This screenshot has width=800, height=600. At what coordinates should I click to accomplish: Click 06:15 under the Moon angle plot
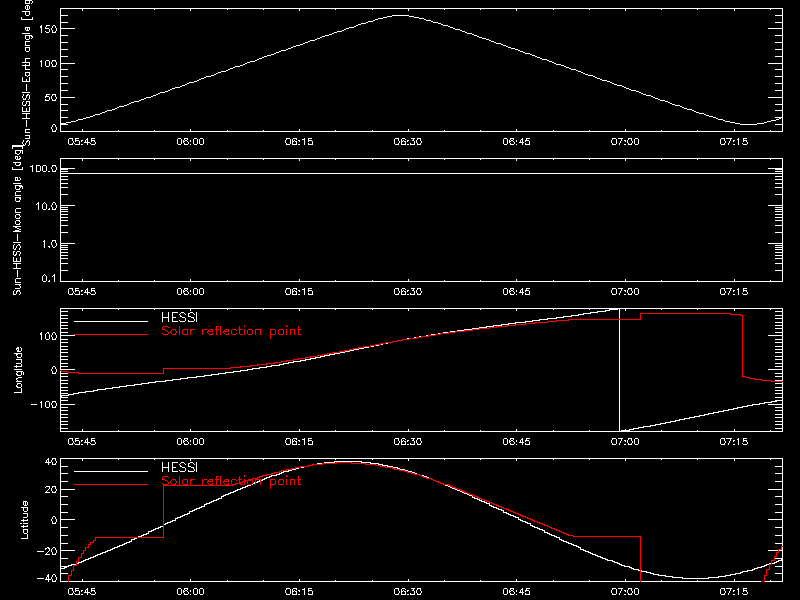[x=299, y=291]
